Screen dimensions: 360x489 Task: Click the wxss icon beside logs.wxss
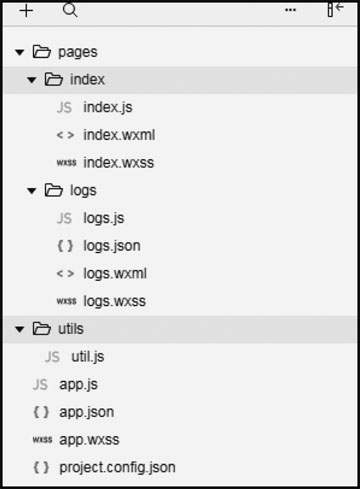point(66,301)
